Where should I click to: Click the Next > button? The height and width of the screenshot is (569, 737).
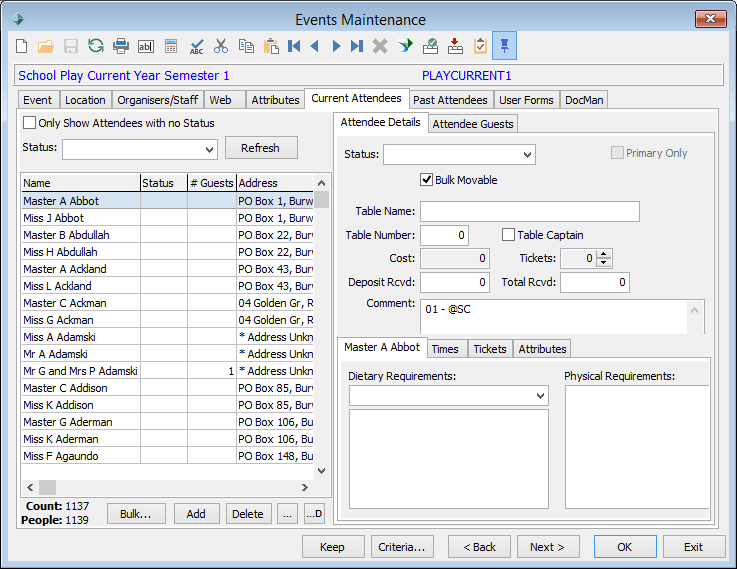(x=548, y=547)
